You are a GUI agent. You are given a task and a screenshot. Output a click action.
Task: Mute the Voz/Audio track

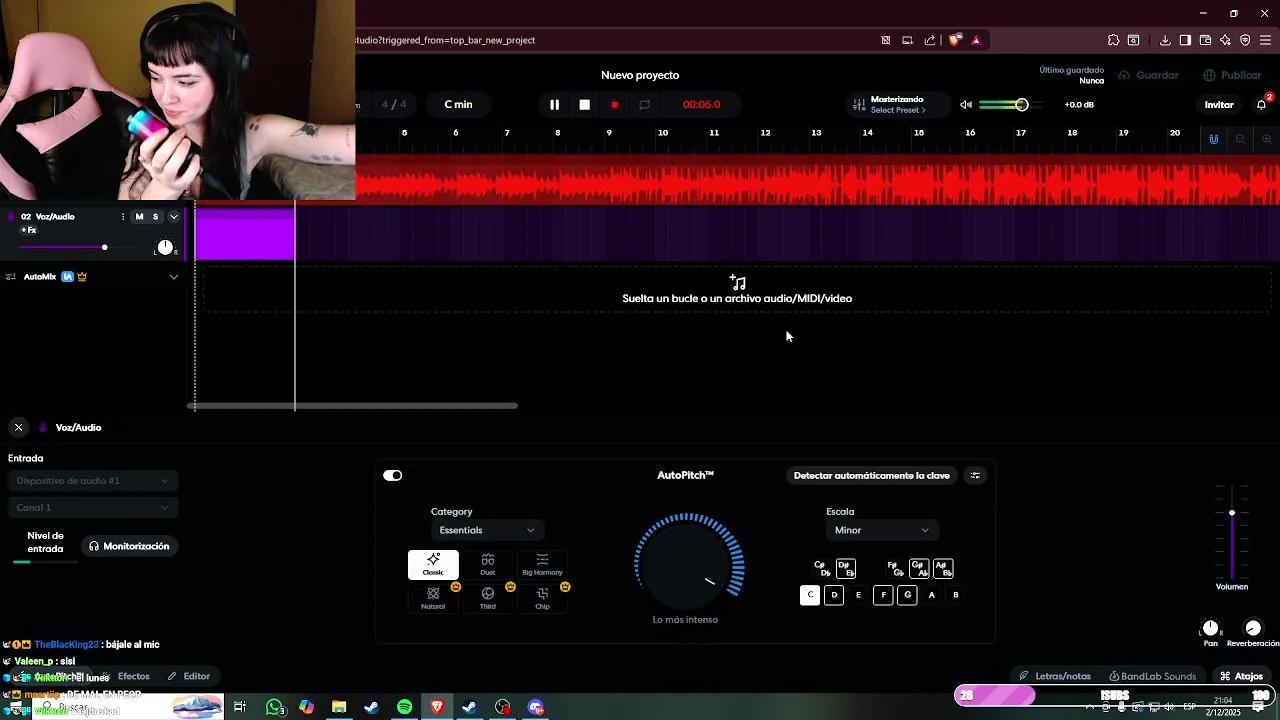pyautogui.click(x=139, y=217)
